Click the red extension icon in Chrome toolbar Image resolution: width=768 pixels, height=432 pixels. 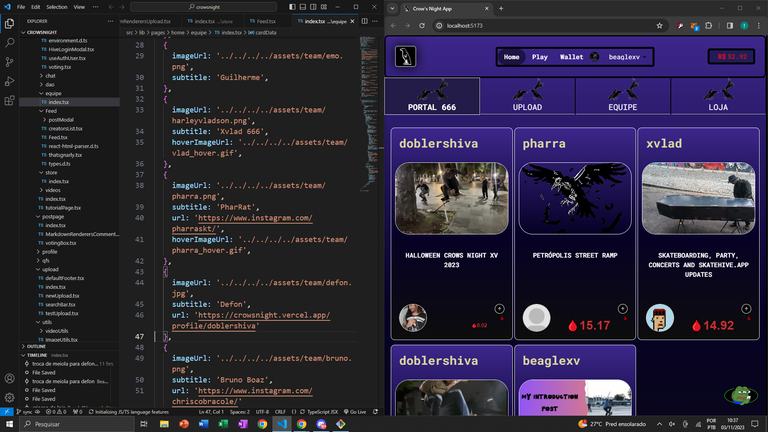680,25
